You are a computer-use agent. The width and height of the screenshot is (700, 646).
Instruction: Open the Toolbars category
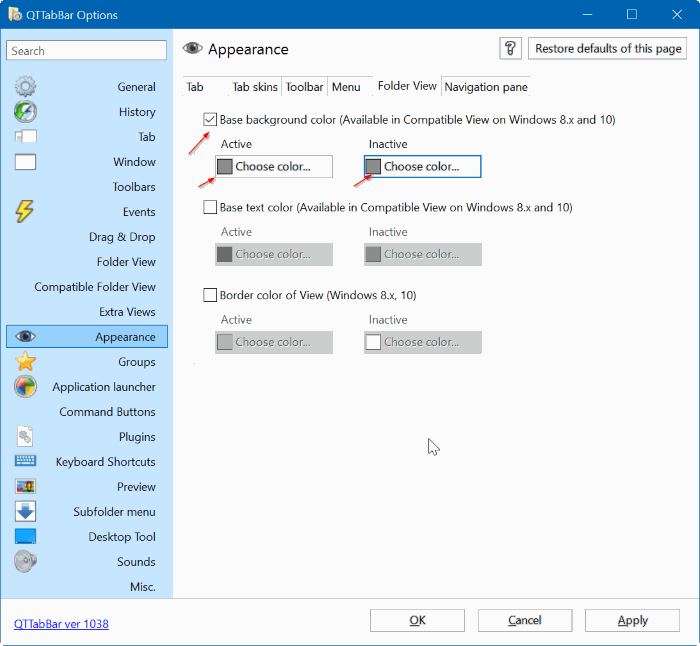click(x=134, y=187)
